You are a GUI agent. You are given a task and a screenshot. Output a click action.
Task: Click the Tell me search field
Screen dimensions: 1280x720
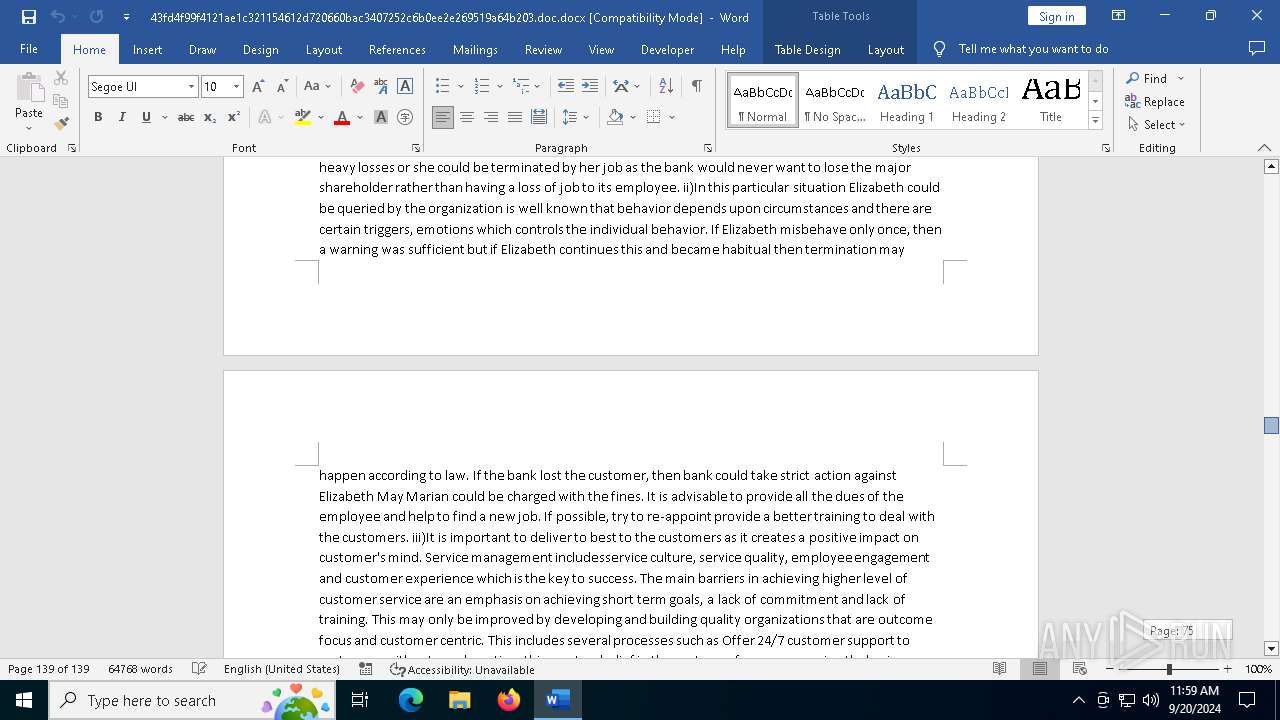[x=1033, y=49]
